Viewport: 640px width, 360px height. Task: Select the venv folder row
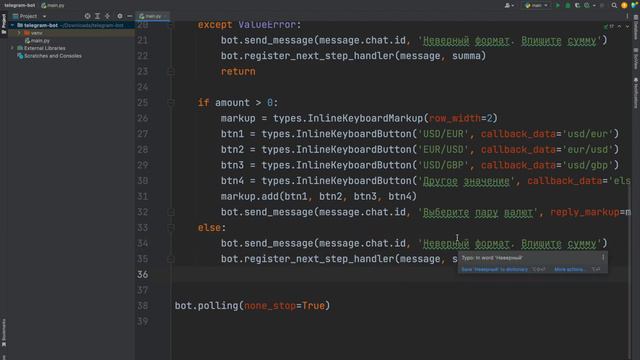71,33
